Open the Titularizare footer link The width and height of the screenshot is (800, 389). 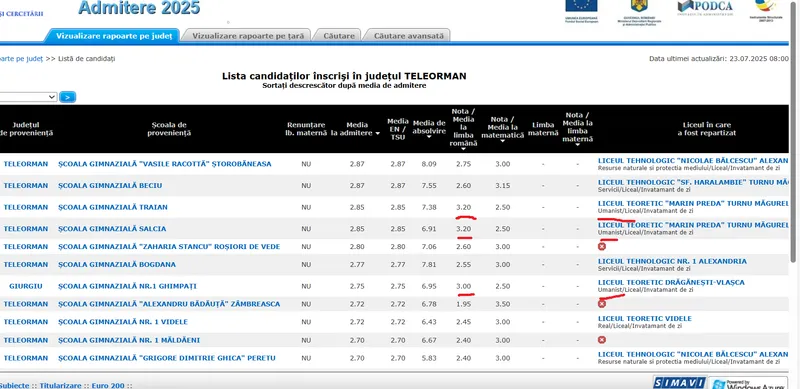(x=61, y=385)
